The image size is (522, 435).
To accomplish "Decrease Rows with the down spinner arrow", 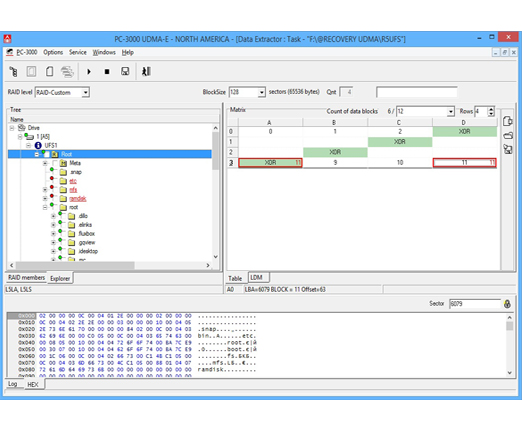I will 491,114.
